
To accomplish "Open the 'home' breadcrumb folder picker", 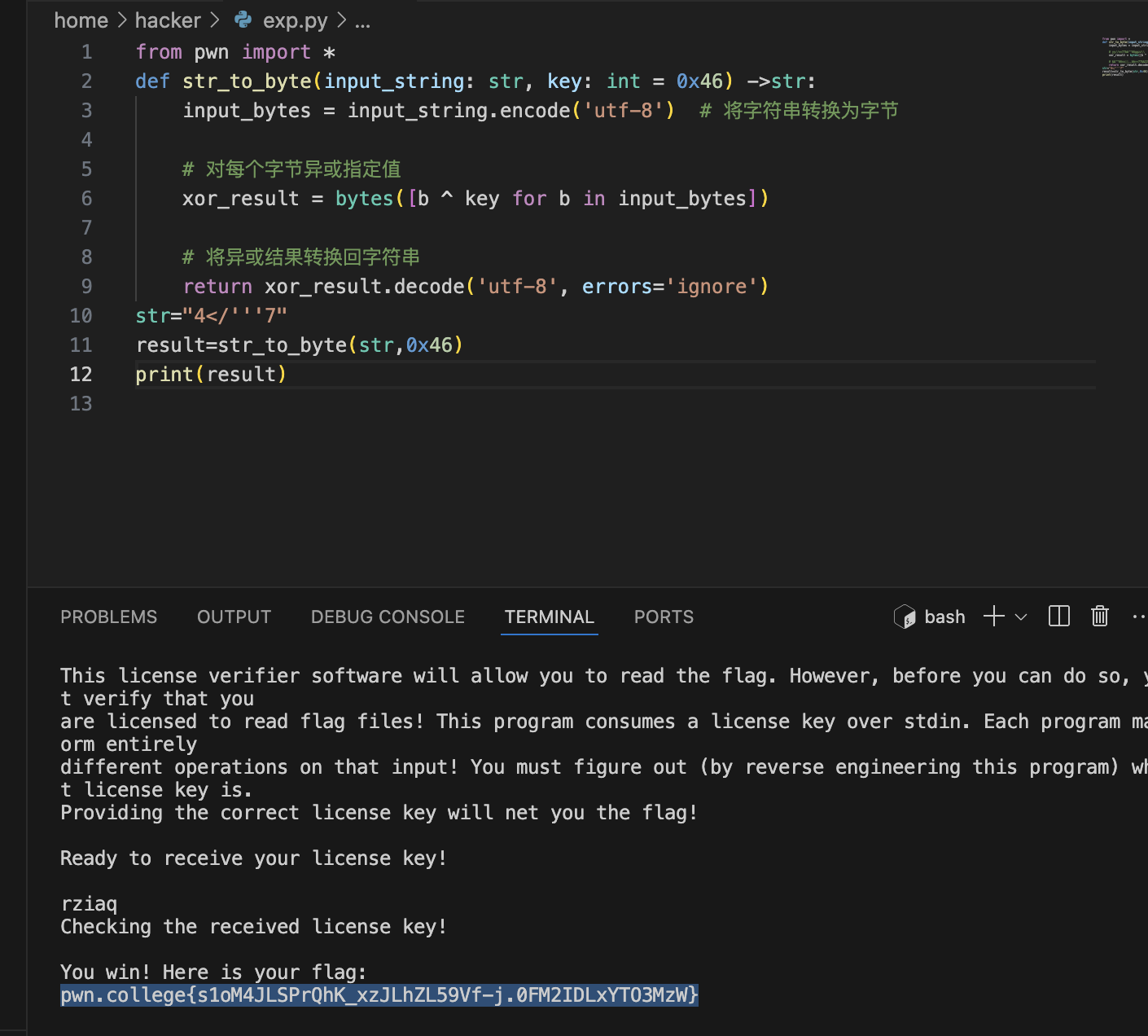I will coord(81,20).
